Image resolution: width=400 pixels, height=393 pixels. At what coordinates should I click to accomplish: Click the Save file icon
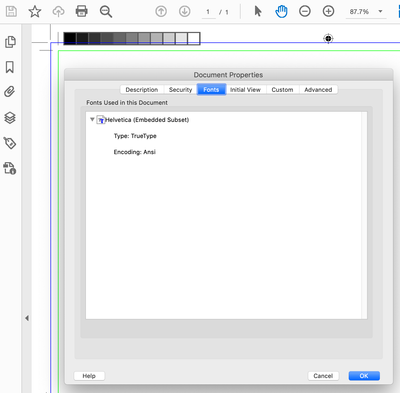pyautogui.click(x=11, y=12)
